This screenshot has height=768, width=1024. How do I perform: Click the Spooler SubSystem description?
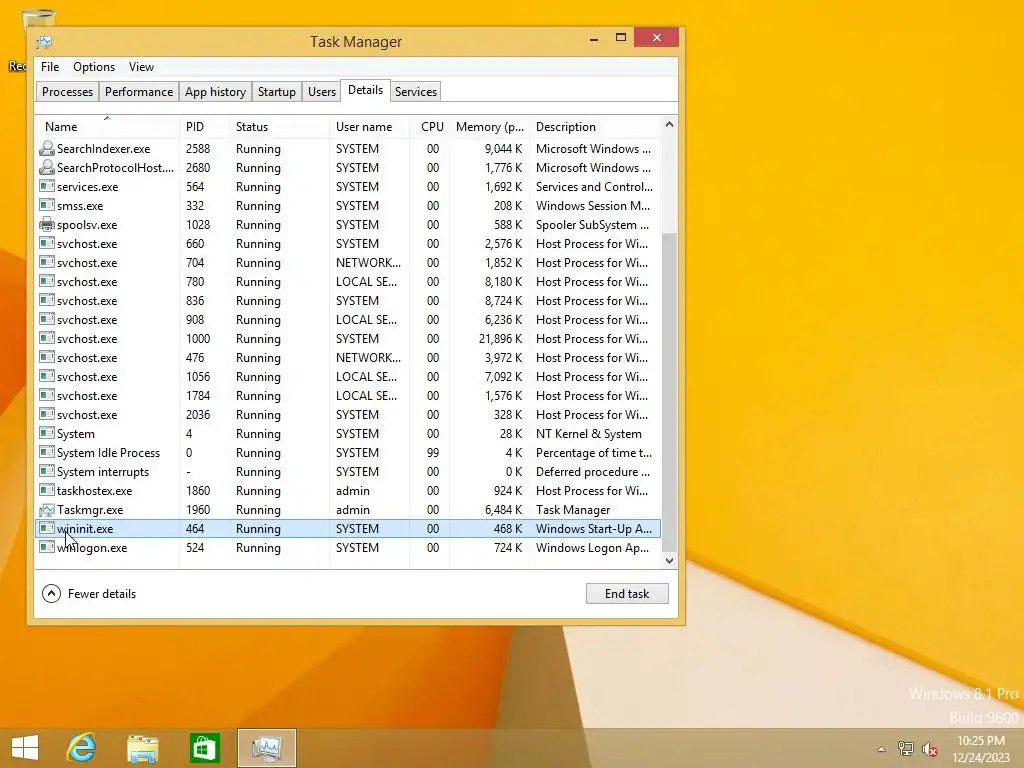click(593, 224)
